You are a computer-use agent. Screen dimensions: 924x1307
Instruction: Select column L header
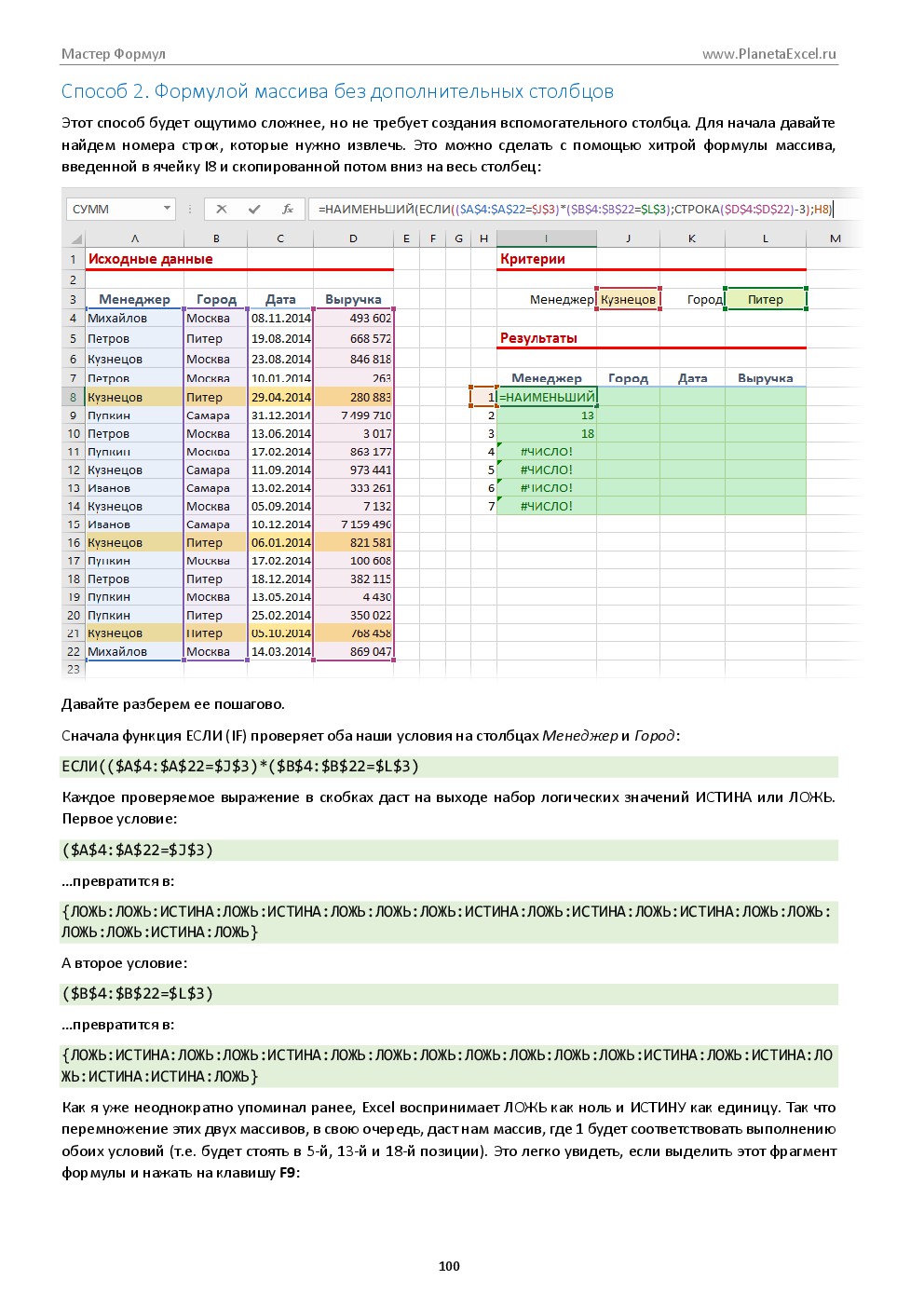tap(766, 238)
